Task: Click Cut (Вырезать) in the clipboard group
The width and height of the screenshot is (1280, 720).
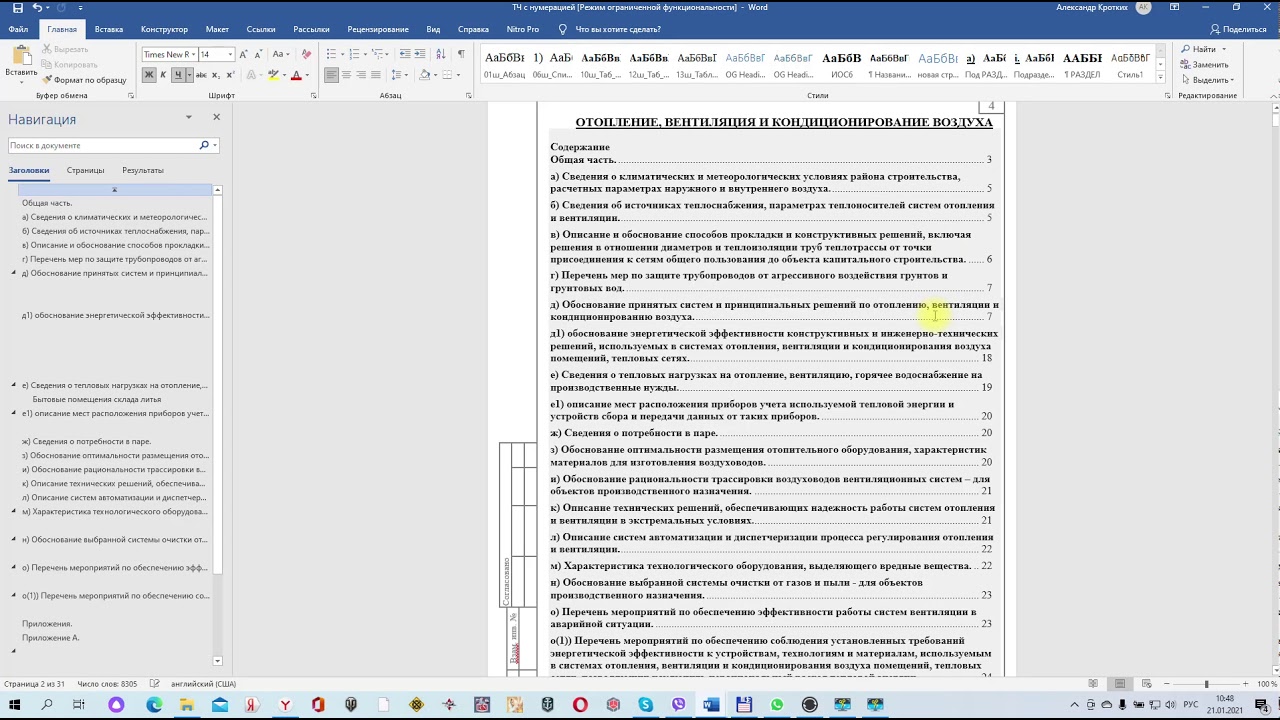Action: point(65,49)
